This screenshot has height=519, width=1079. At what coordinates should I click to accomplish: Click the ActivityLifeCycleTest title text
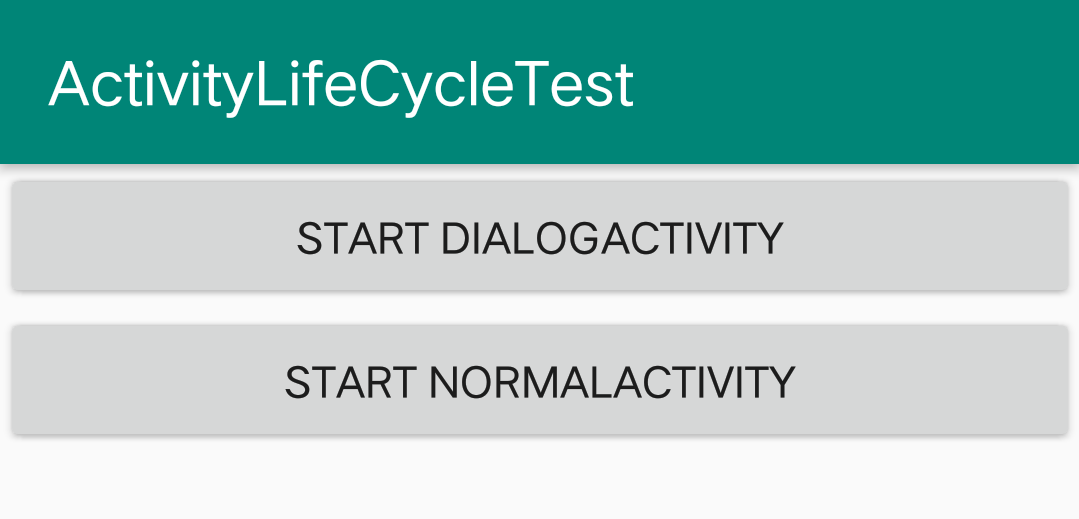341,84
